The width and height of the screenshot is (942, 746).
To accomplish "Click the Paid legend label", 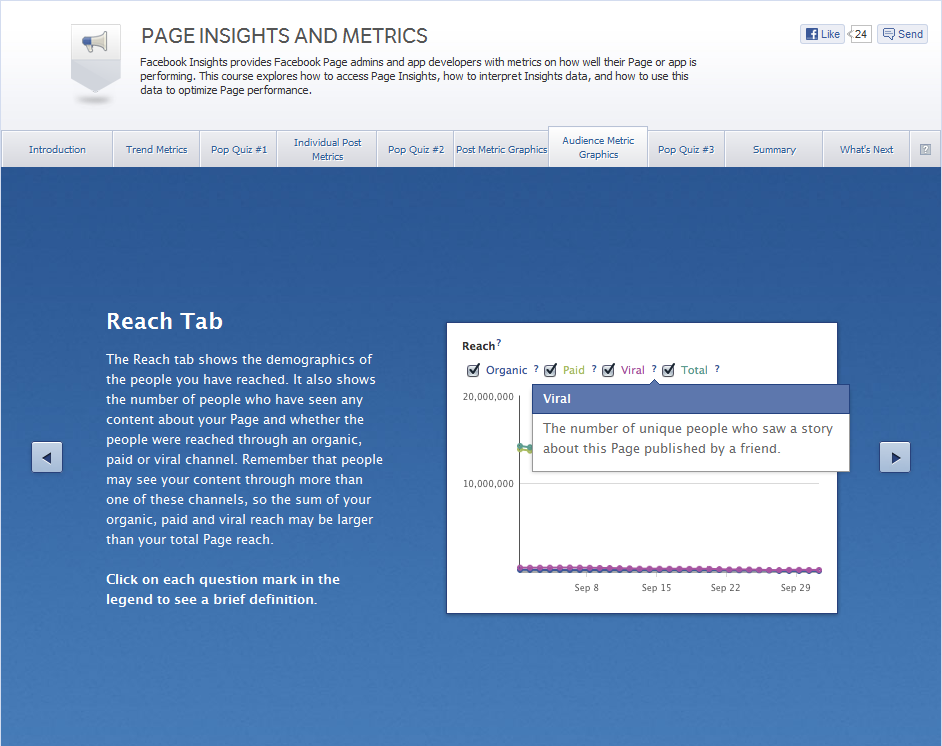I will point(574,370).
